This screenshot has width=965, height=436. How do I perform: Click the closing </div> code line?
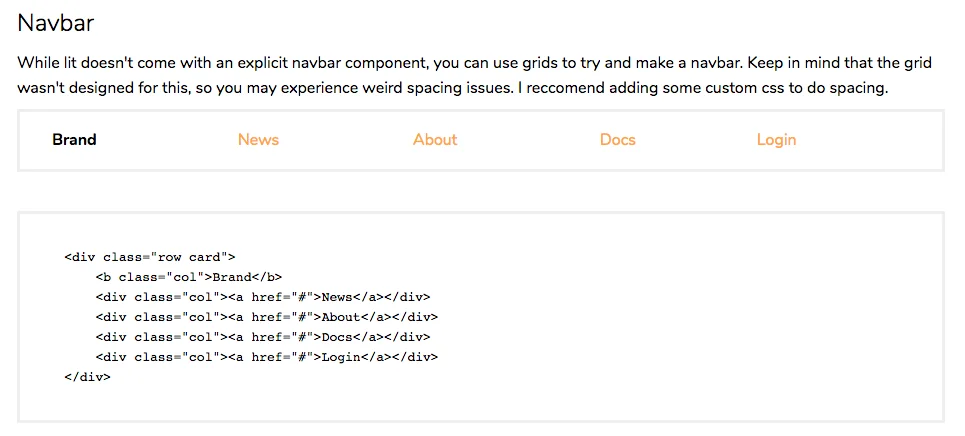click(87, 377)
